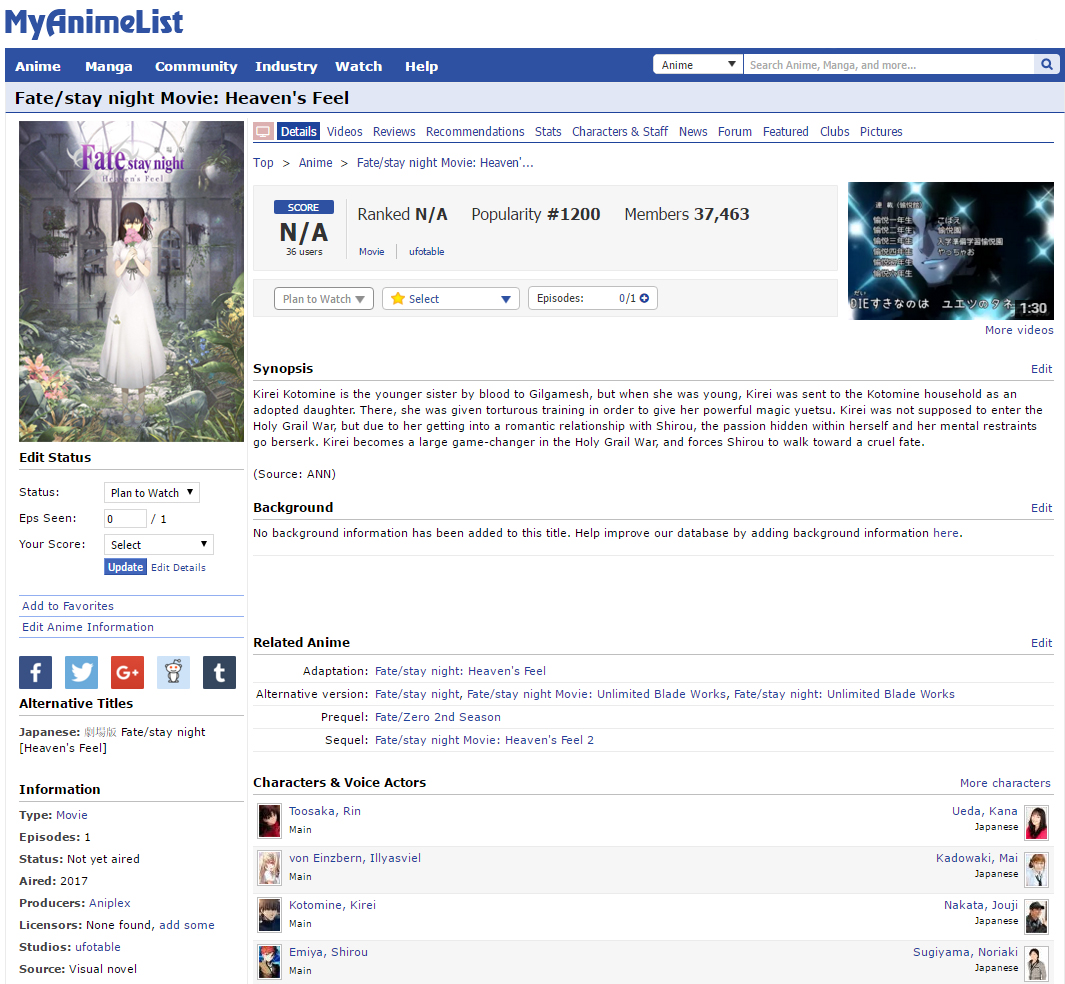Open the Anime navigation menu
This screenshot has height=984, width=1065.
[38, 67]
